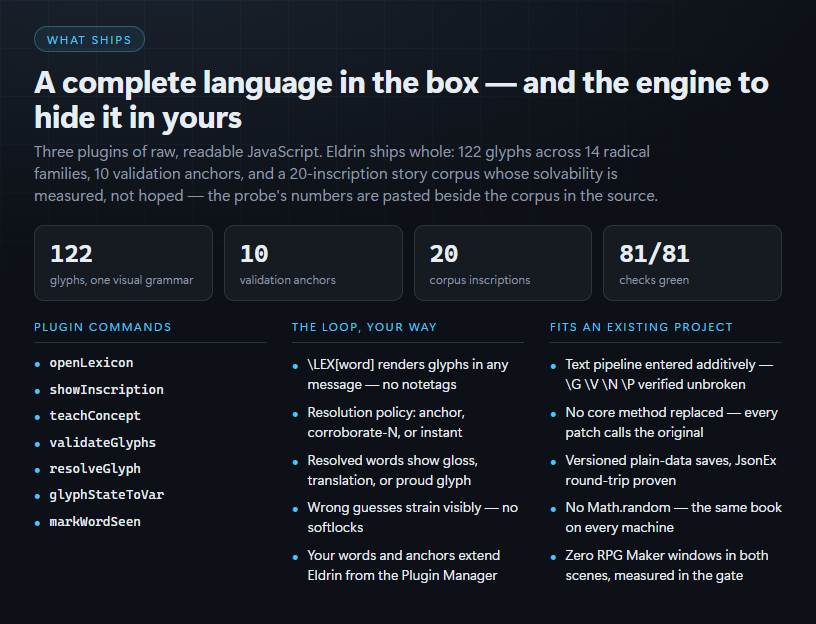
Task: Click the openLexicon command
Action: [x=91, y=363]
